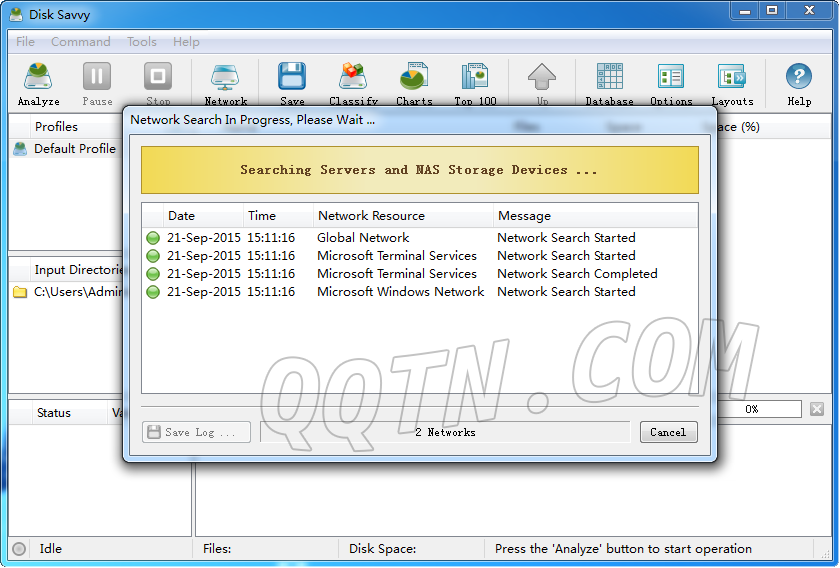Open the Database tool
This screenshot has width=840, height=568.
click(x=609, y=82)
